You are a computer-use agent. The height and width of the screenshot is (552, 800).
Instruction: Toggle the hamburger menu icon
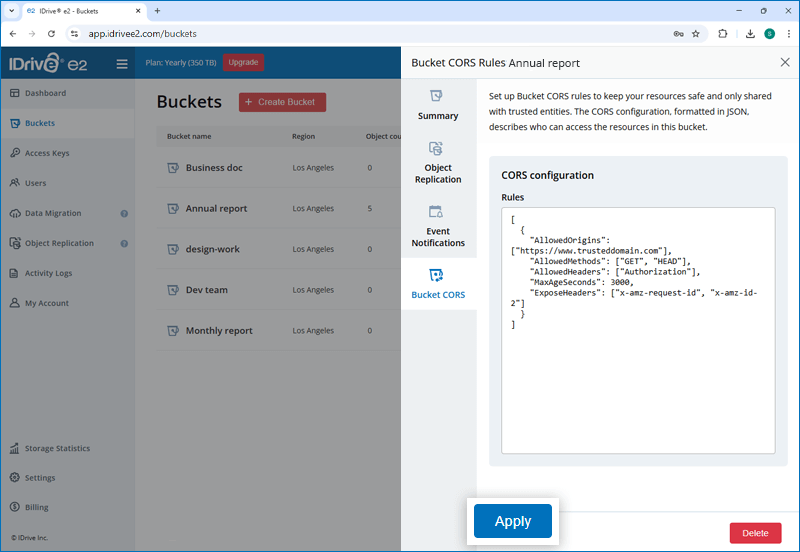click(x=122, y=63)
